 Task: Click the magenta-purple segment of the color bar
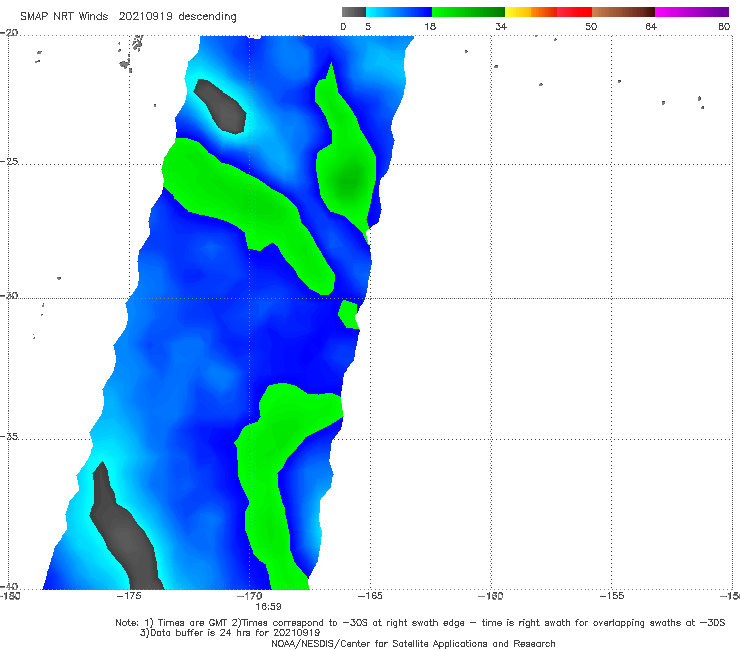(692, 12)
